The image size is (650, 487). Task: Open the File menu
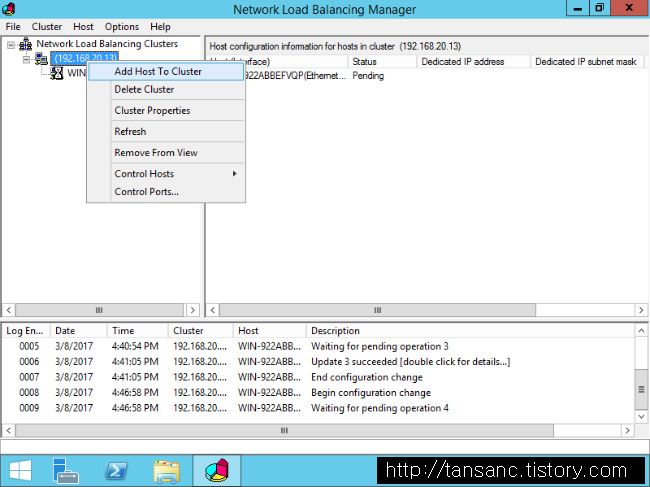13,27
